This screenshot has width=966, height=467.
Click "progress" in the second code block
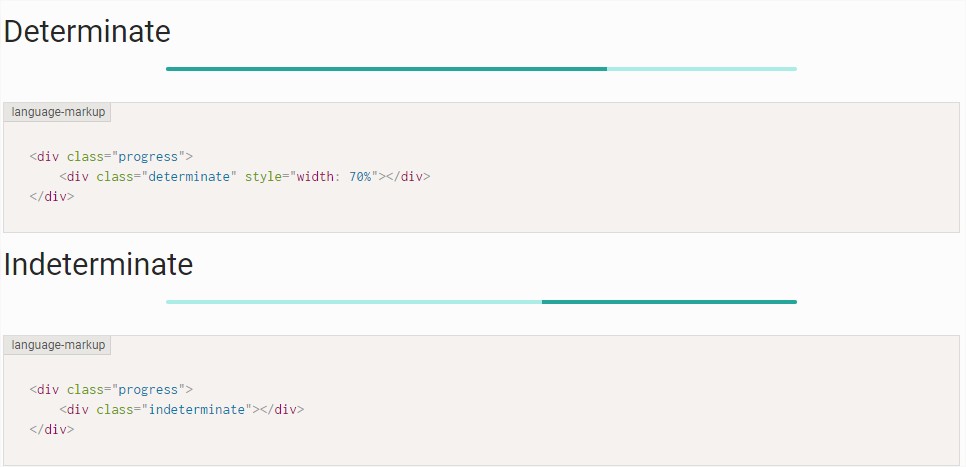coord(150,390)
